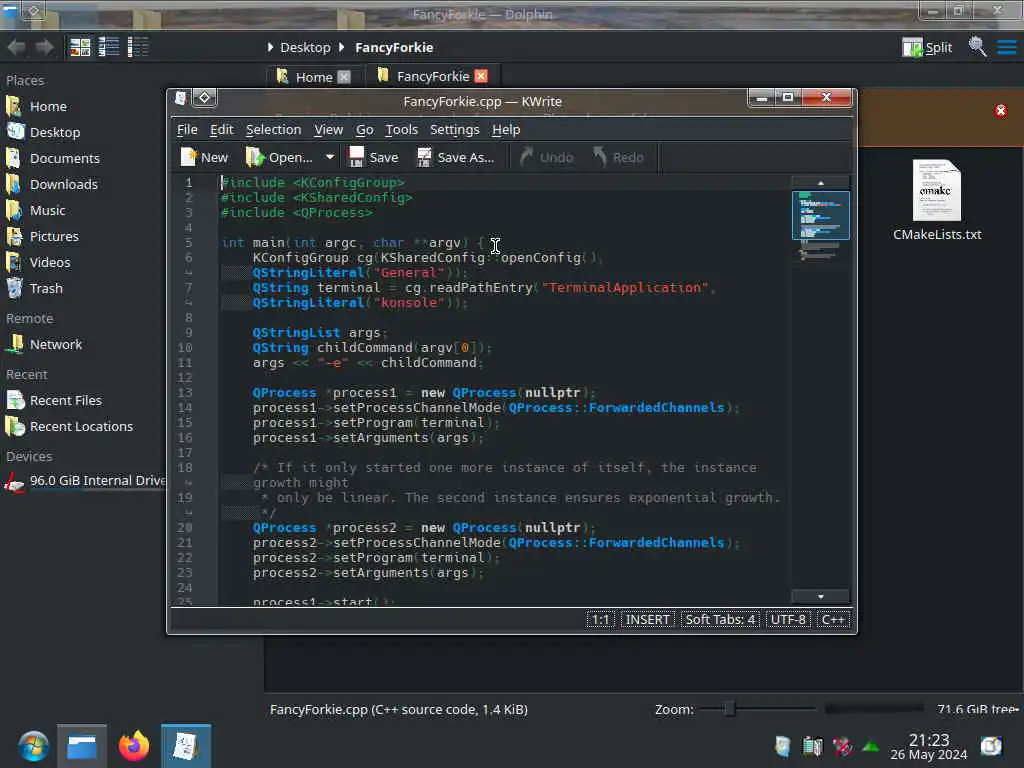Go back in Dolphin navigation
The width and height of the screenshot is (1024, 768).
point(16,47)
